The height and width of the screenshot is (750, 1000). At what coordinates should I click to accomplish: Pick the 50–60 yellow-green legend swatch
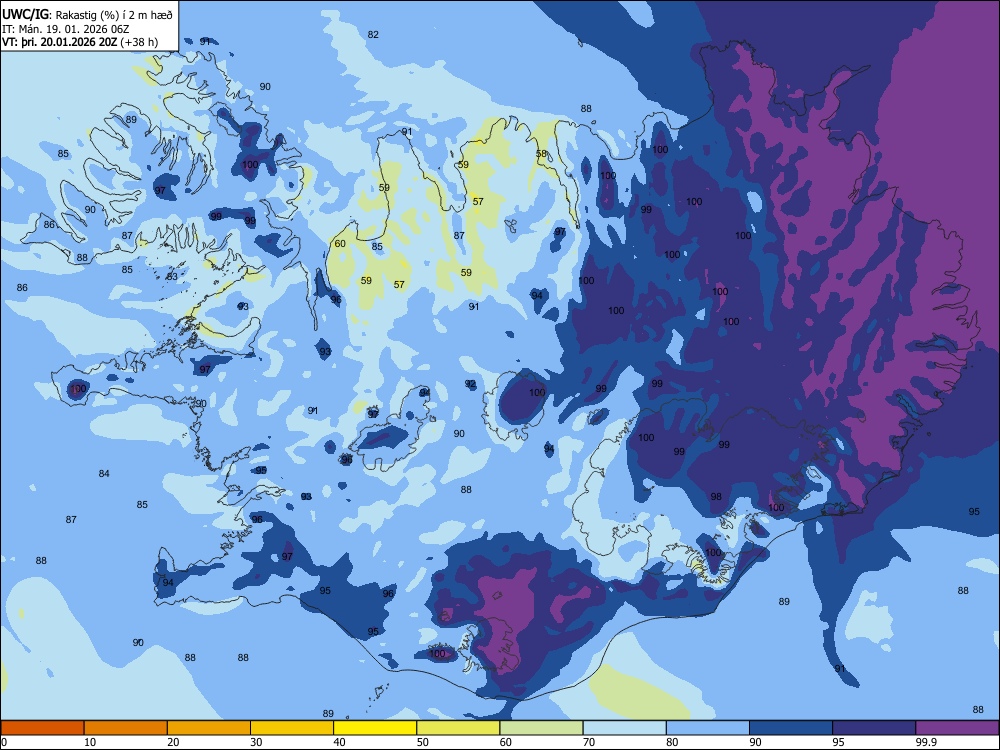[x=458, y=728]
